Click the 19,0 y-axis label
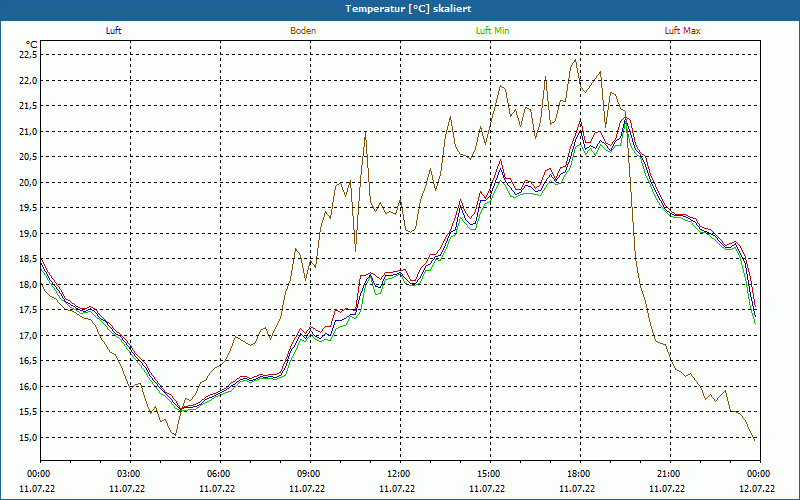The image size is (800, 500). pyautogui.click(x=29, y=233)
